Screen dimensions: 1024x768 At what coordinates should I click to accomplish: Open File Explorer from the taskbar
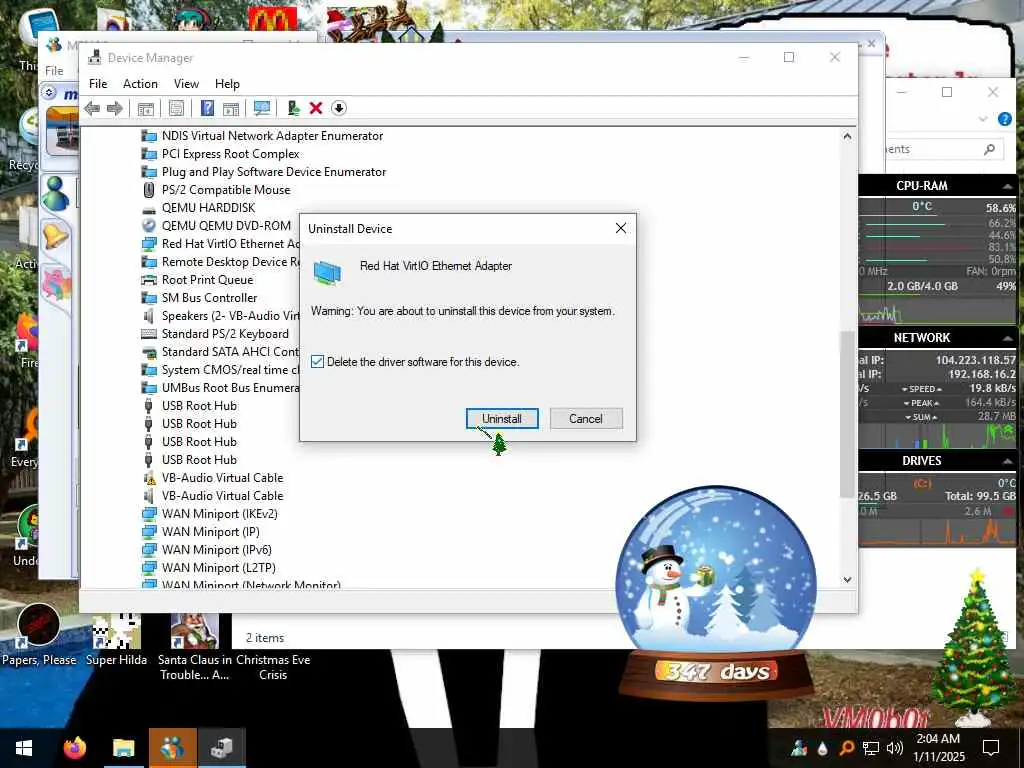tap(123, 748)
